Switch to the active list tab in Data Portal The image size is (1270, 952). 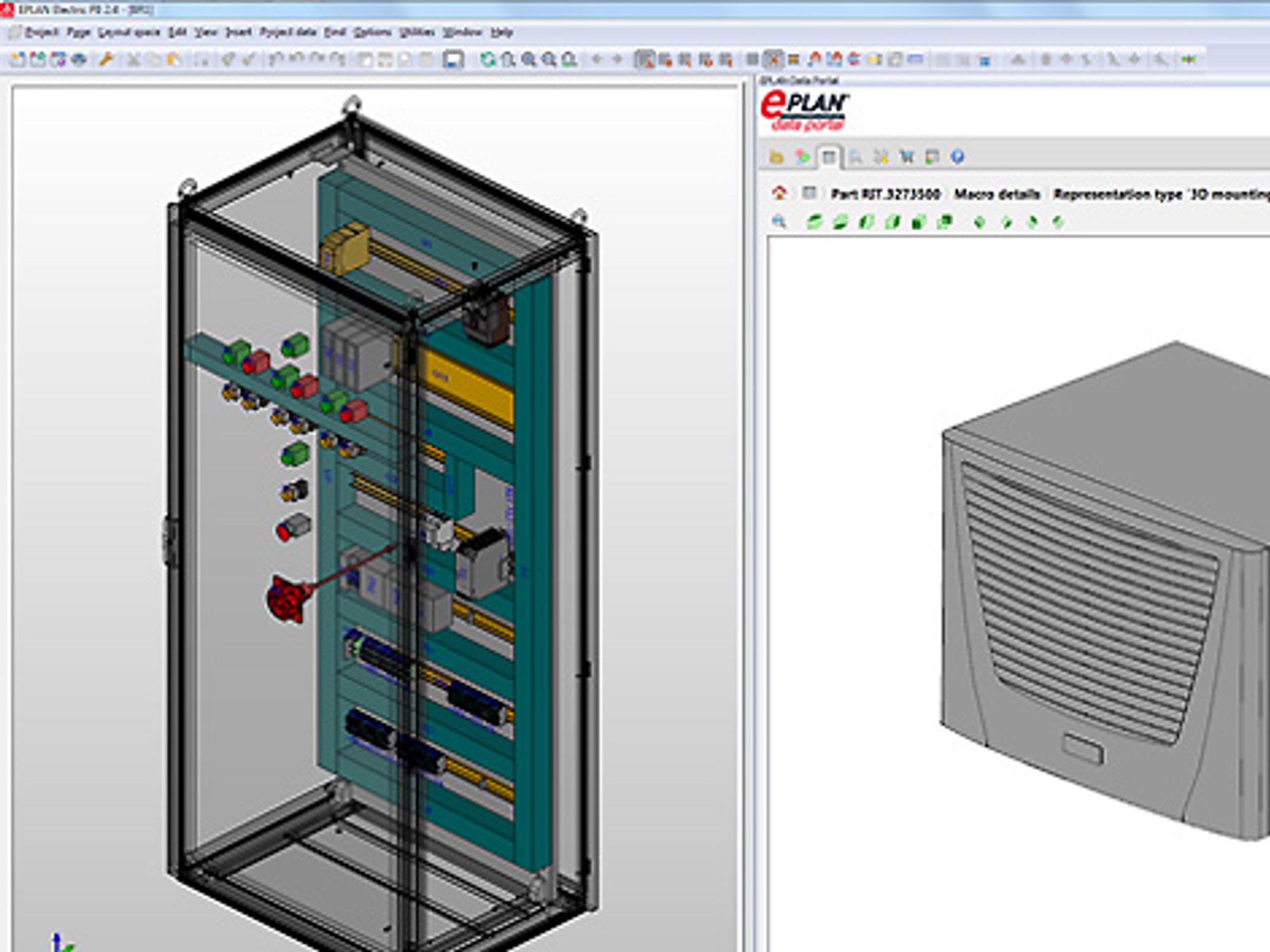pos(829,157)
